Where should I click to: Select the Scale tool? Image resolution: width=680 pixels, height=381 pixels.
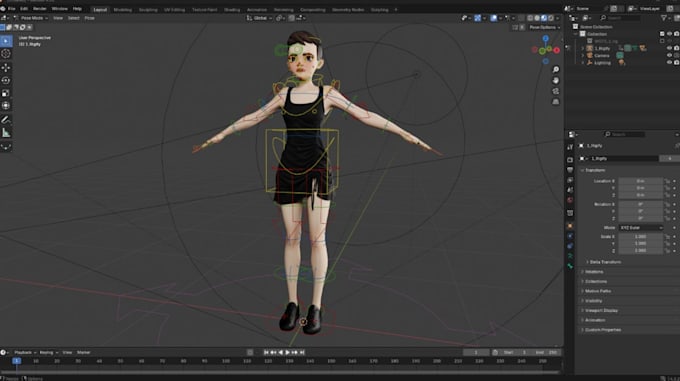pos(6,93)
